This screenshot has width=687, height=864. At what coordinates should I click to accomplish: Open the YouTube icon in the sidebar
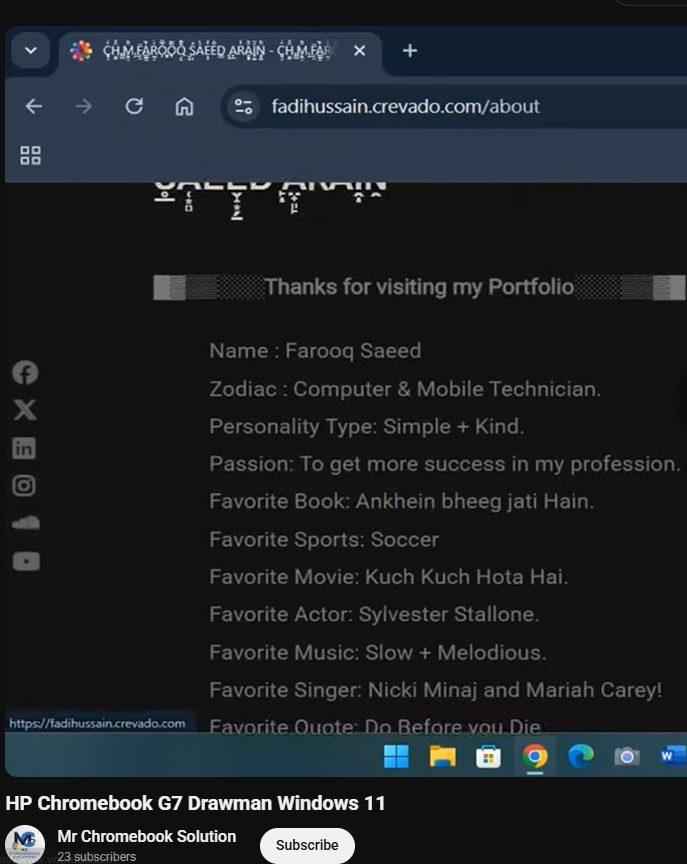click(x=25, y=561)
